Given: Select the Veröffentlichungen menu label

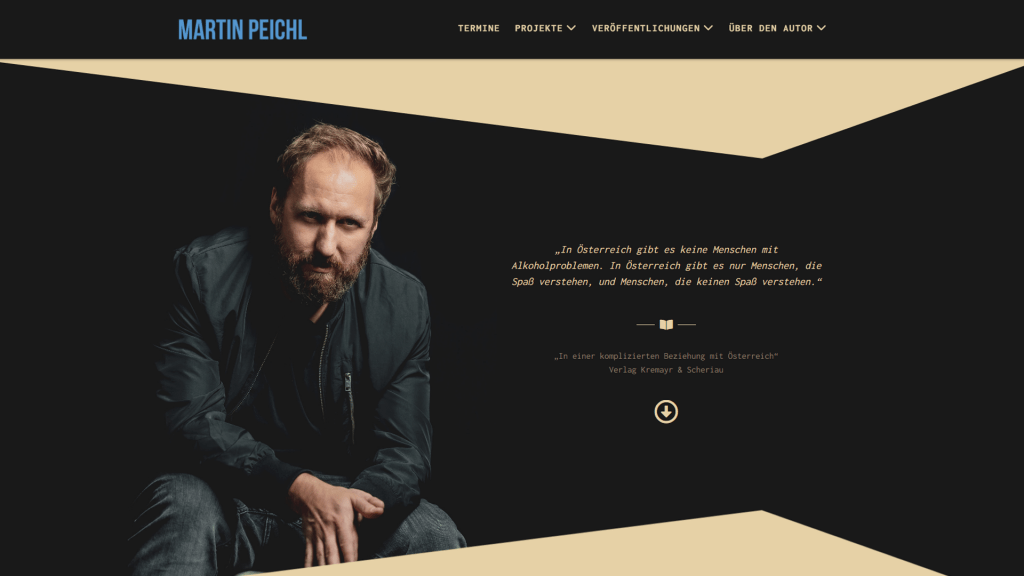Looking at the screenshot, I should click(645, 28).
